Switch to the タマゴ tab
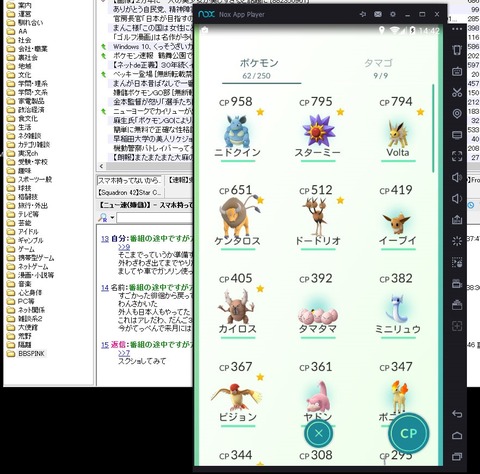The height and width of the screenshot is (474, 480). tap(379, 69)
